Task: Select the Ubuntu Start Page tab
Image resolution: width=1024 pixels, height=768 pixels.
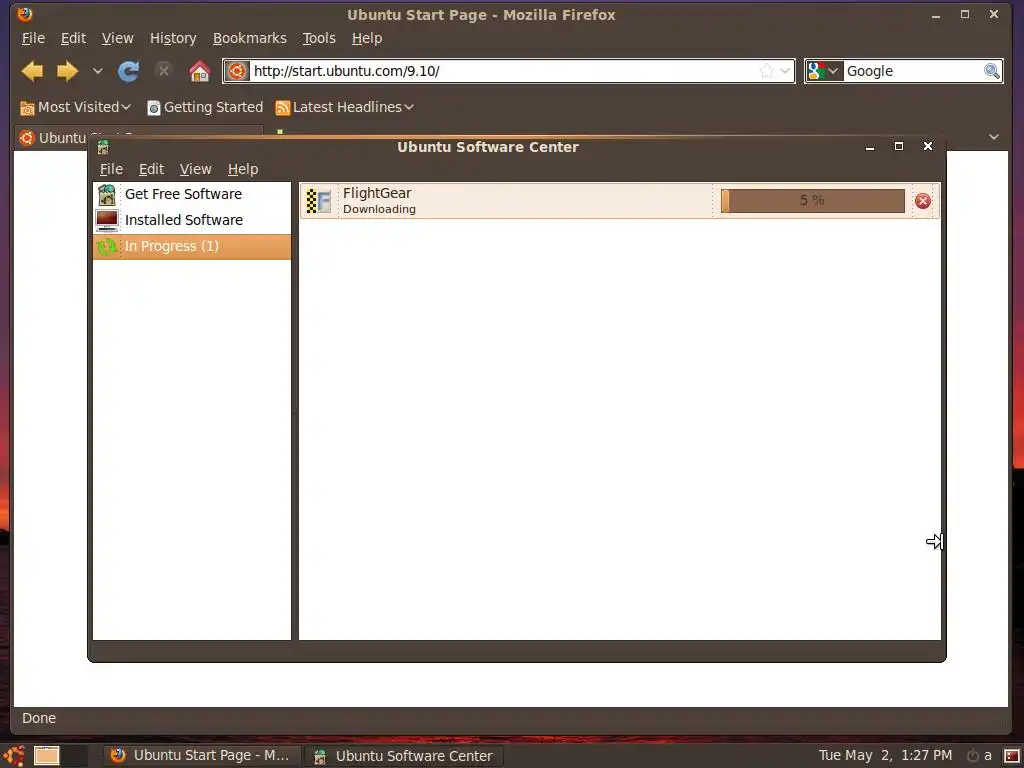Action: click(52, 138)
